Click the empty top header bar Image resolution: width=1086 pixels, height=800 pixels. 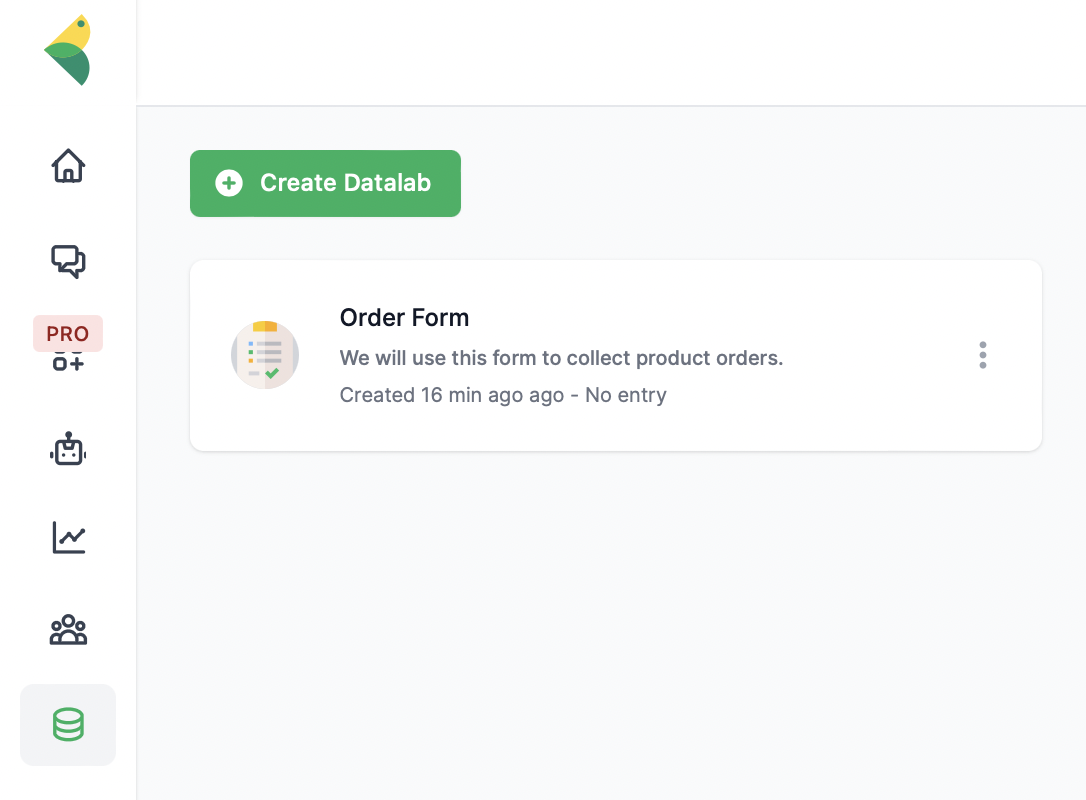click(x=610, y=52)
